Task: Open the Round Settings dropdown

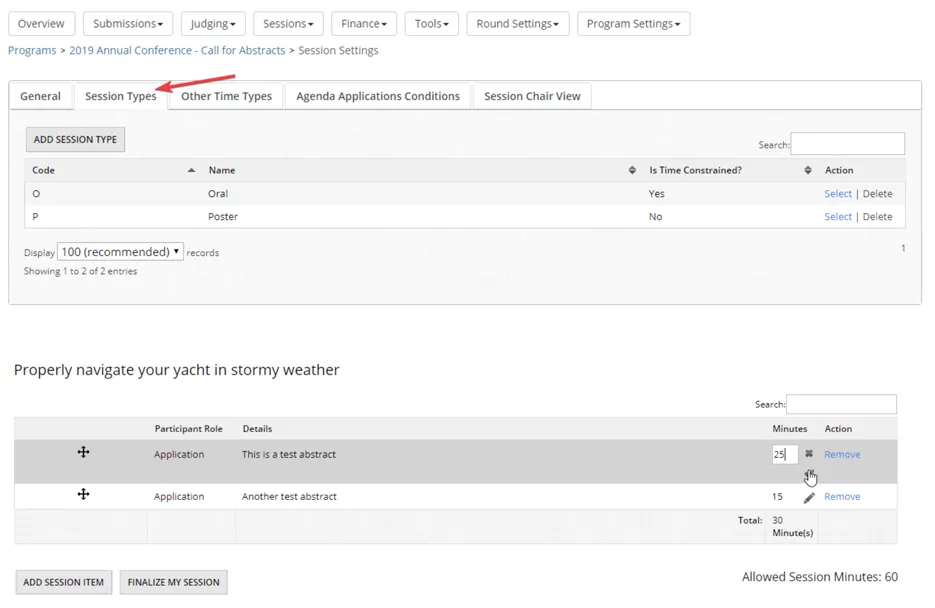Action: pyautogui.click(x=518, y=24)
